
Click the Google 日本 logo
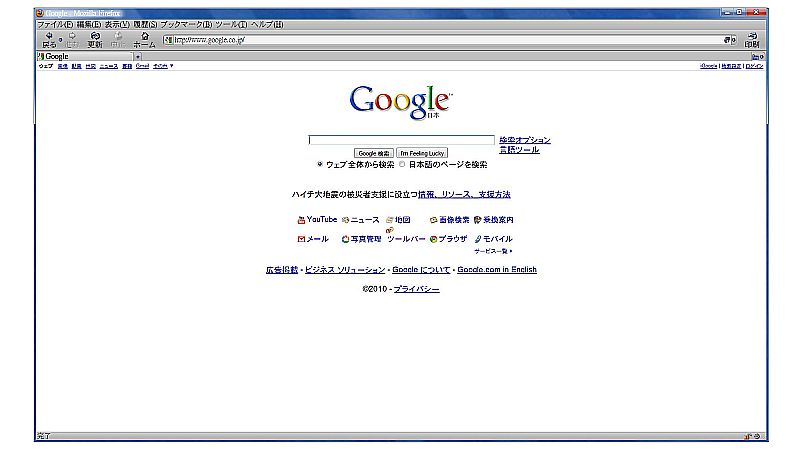pos(401,102)
